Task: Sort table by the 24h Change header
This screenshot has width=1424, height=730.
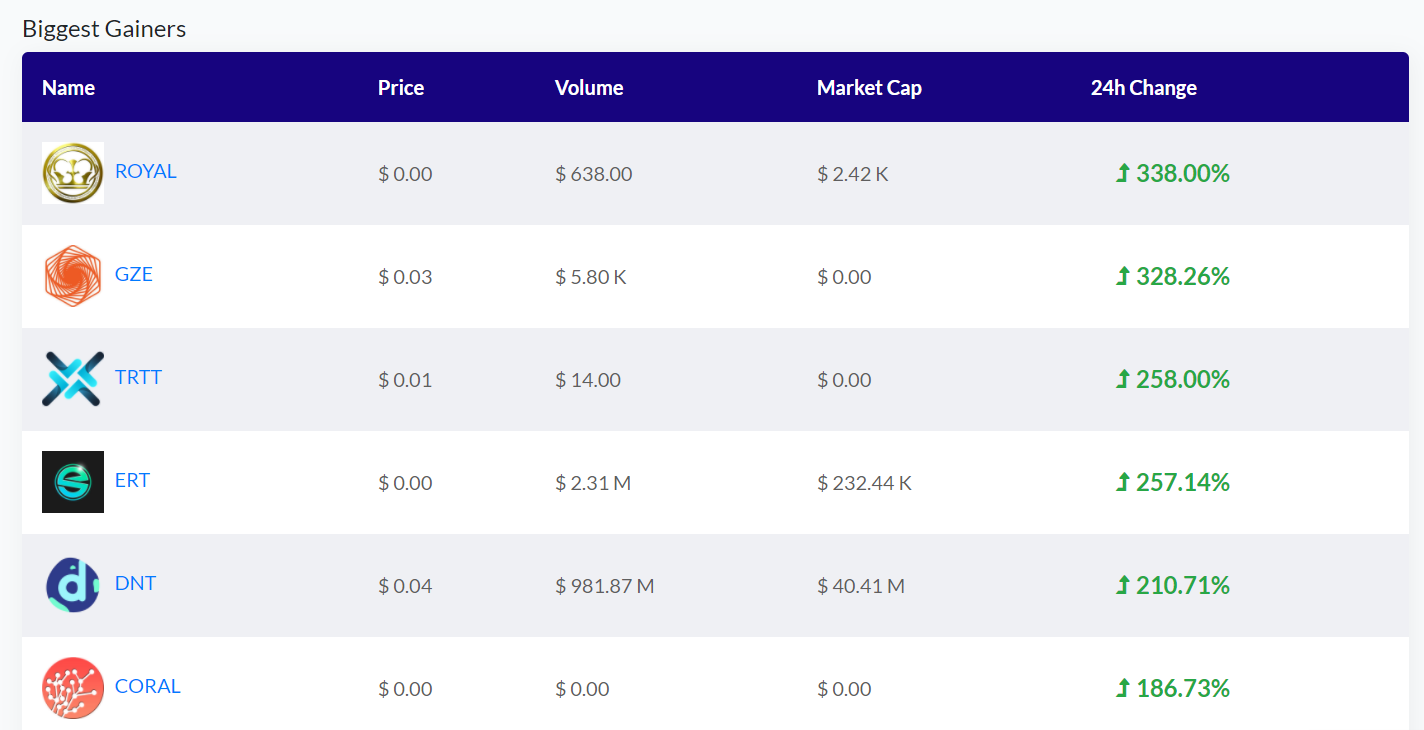Action: pyautogui.click(x=1144, y=88)
